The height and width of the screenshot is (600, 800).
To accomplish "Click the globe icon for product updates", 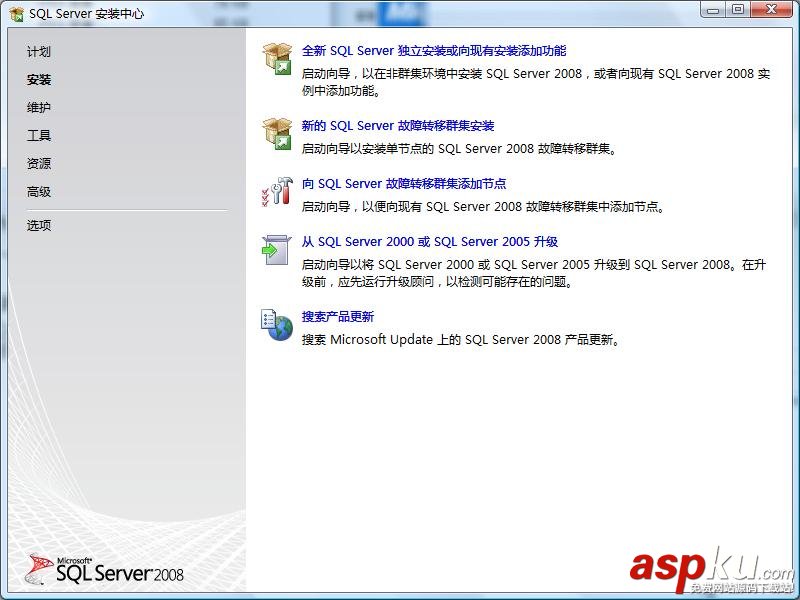I will tap(277, 325).
